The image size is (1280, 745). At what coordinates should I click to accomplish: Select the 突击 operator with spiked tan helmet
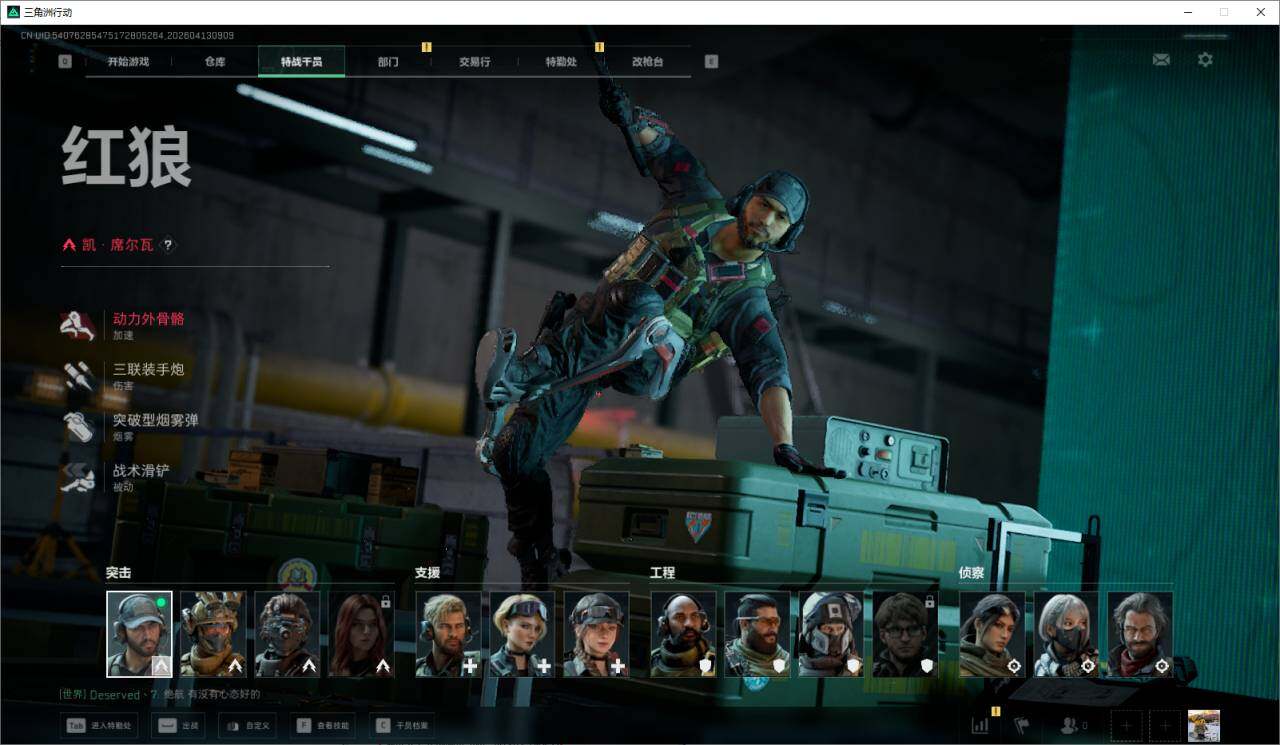coord(213,634)
